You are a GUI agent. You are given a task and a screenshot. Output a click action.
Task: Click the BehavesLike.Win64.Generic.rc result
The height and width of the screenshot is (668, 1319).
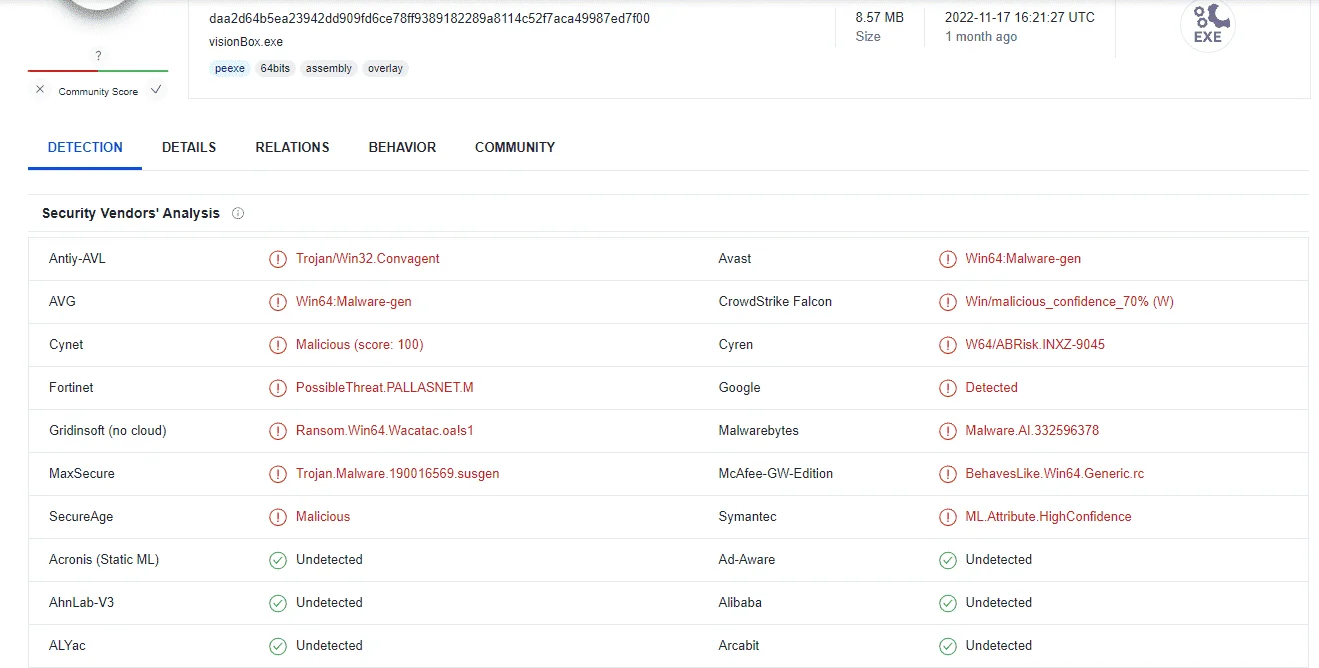click(1055, 474)
